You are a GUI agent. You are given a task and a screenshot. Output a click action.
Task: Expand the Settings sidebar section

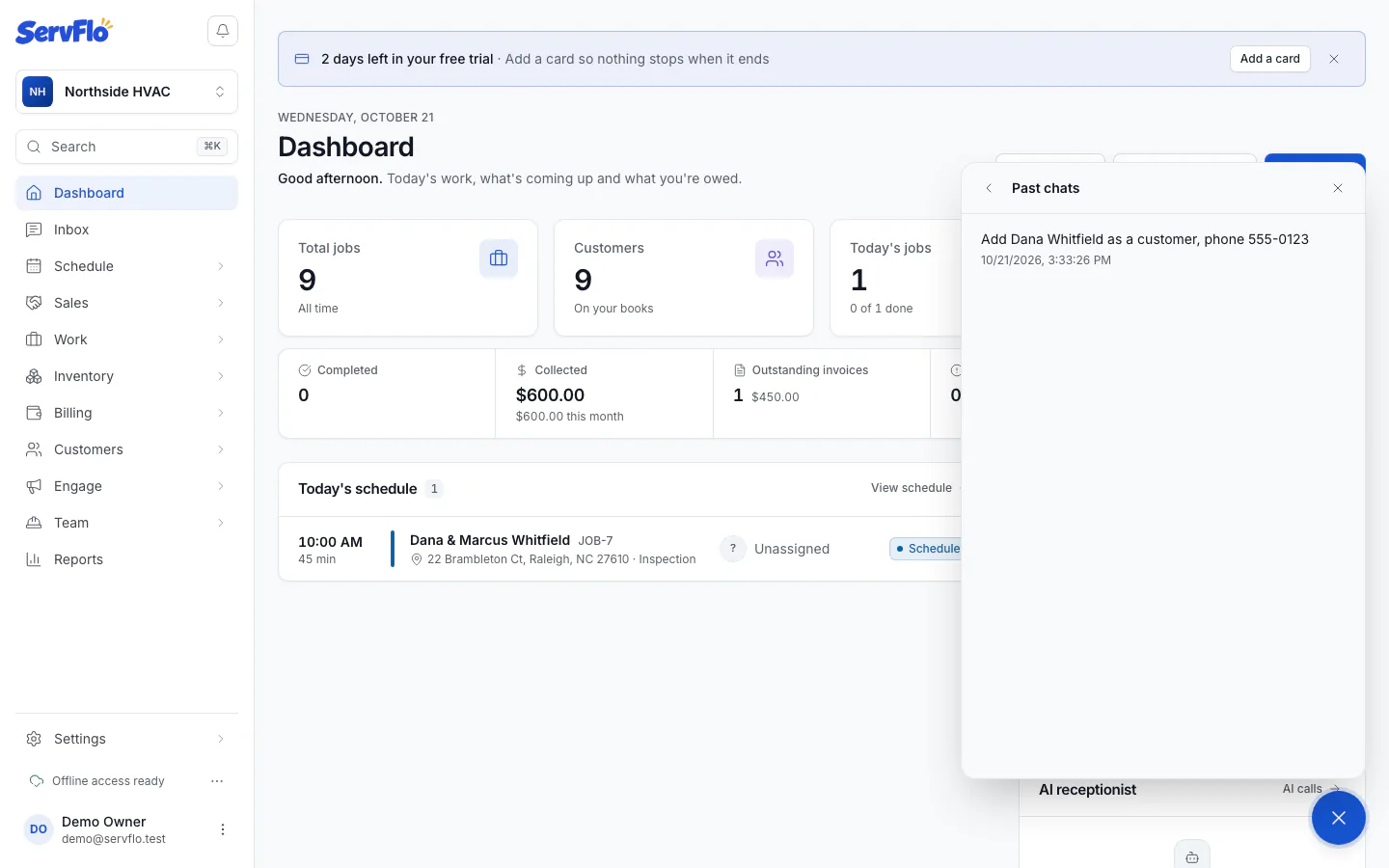[126, 739]
